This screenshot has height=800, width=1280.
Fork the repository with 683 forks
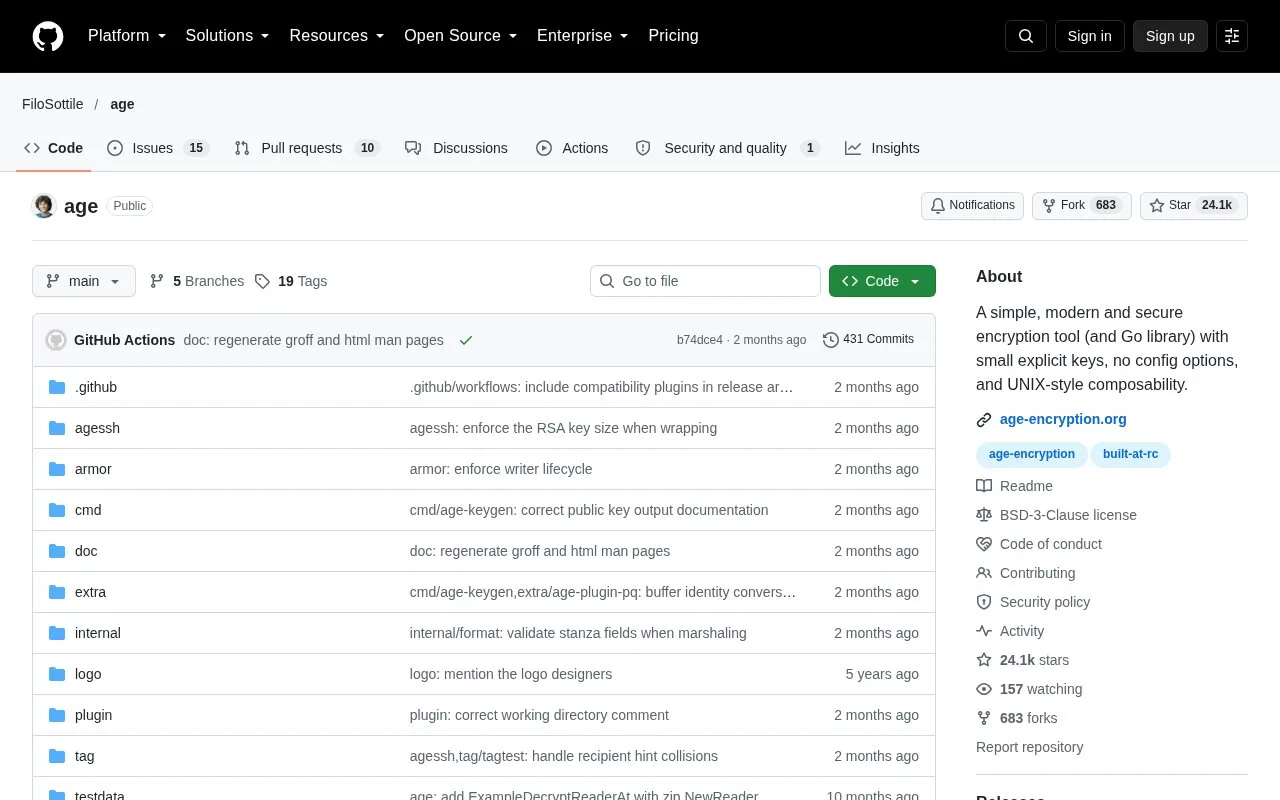coord(1082,205)
